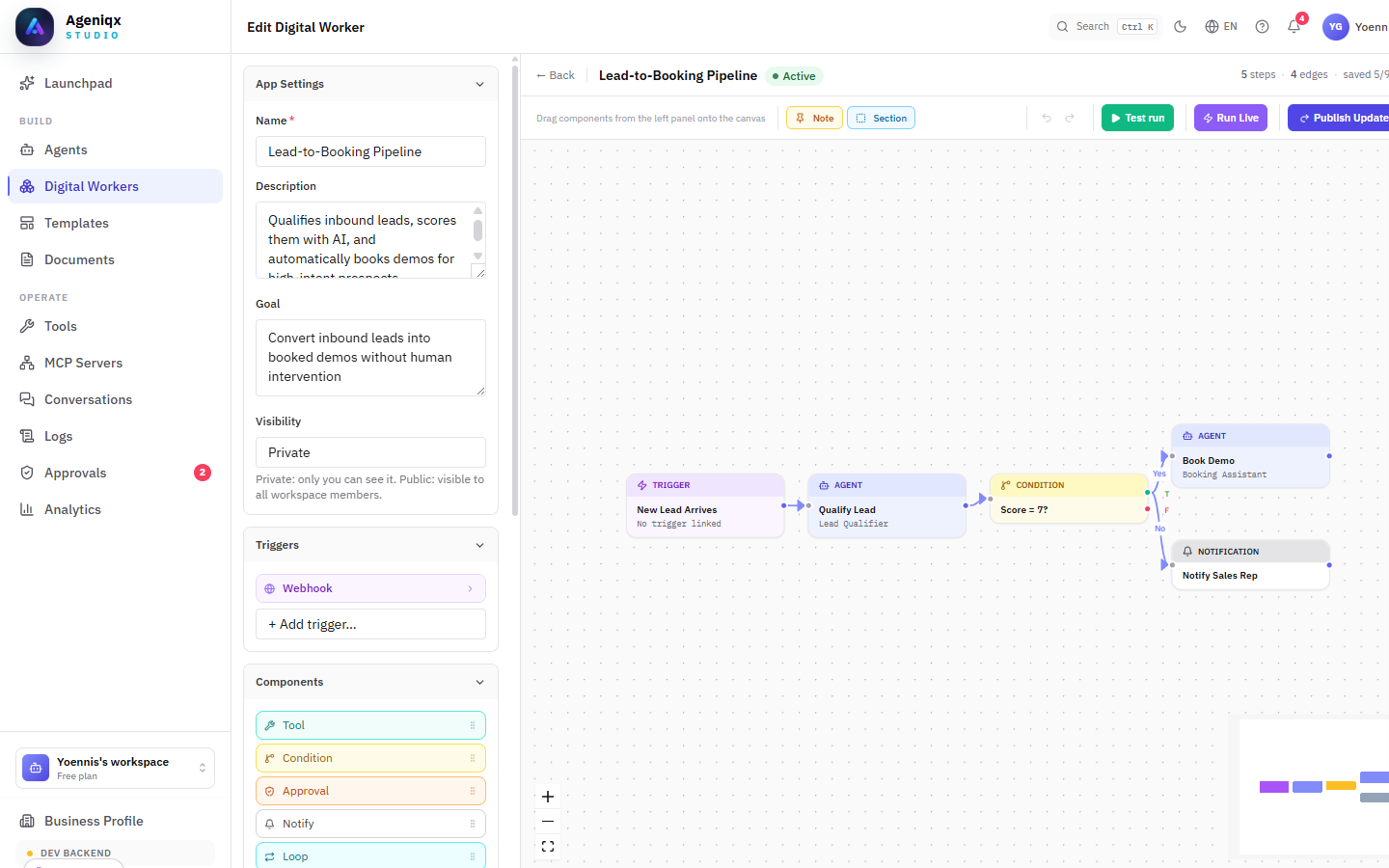Open Tools in Operate section
This screenshot has height=868, width=1389.
point(115,326)
